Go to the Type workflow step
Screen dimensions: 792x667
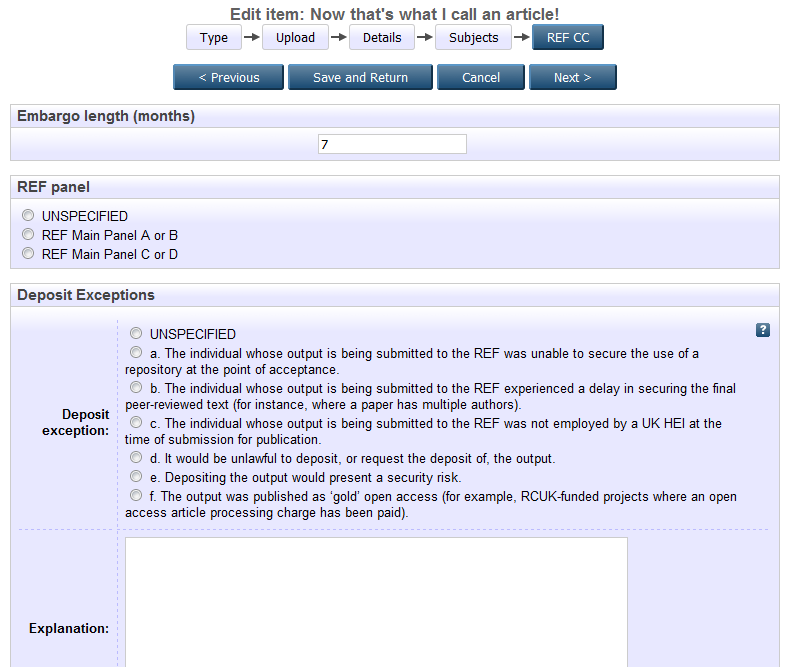pyautogui.click(x=214, y=38)
